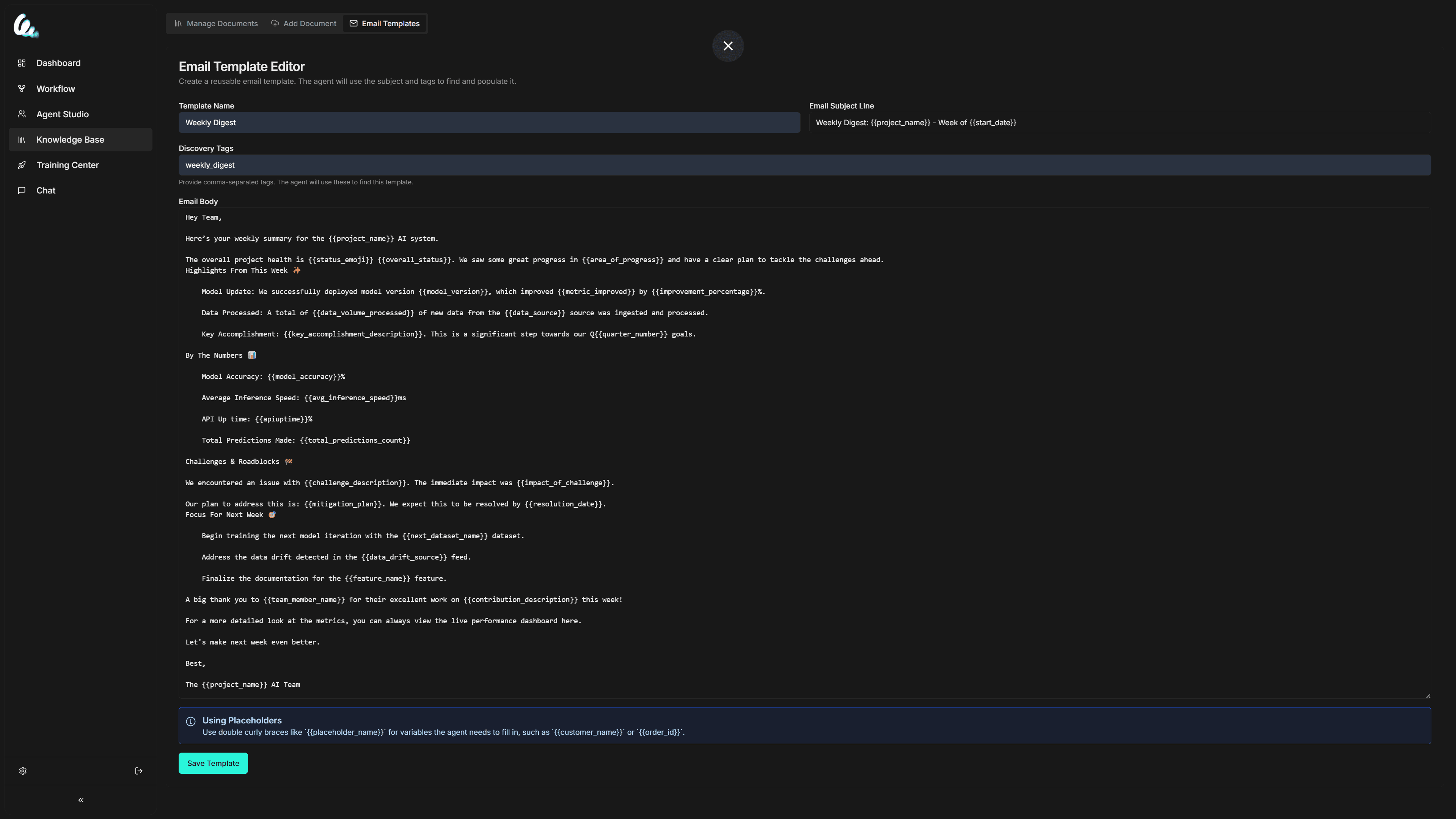The width and height of the screenshot is (1456, 819).
Task: Click the Template Name input
Action: [488, 123]
